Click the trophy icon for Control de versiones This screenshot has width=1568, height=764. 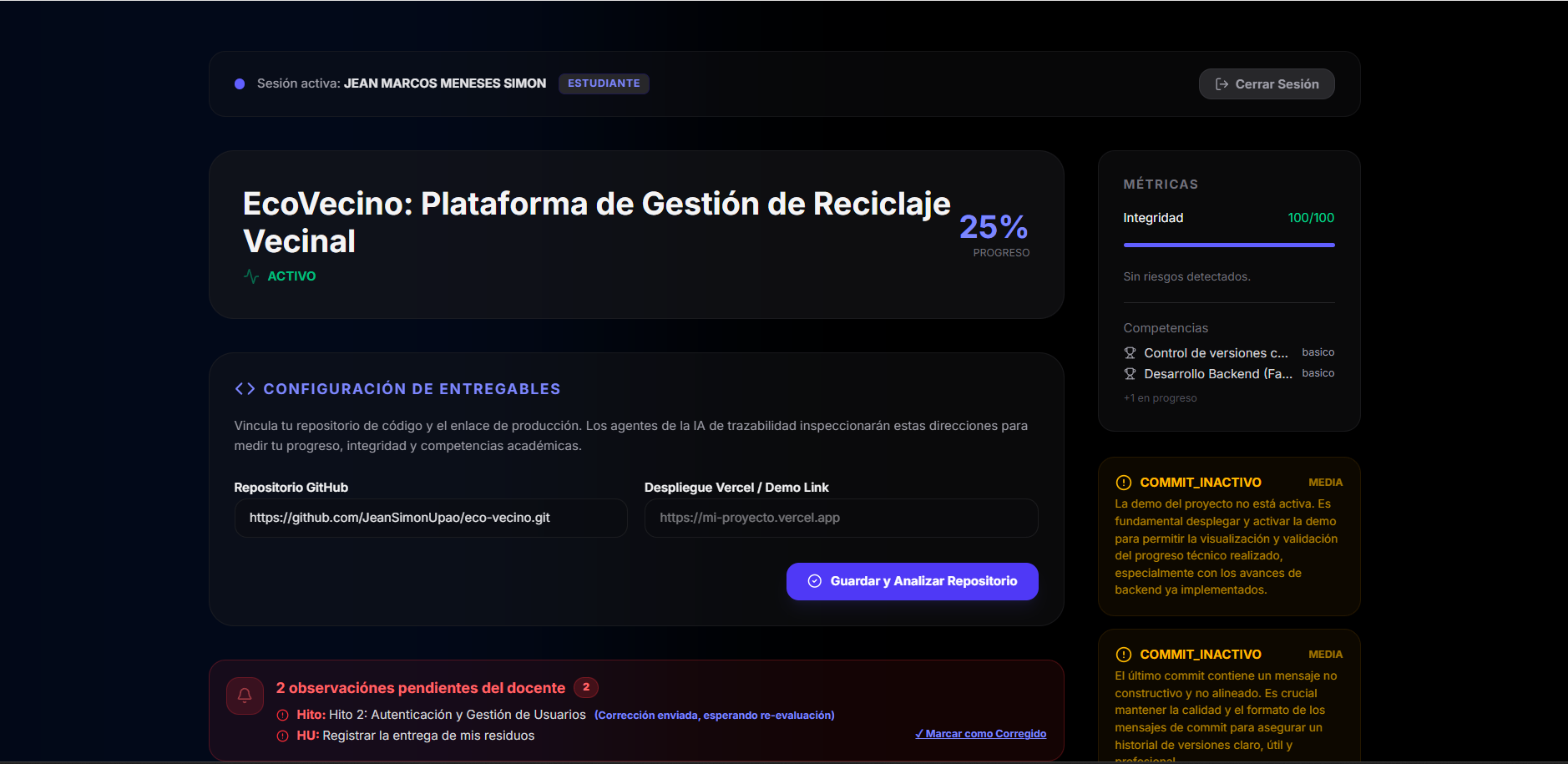[x=1130, y=353]
